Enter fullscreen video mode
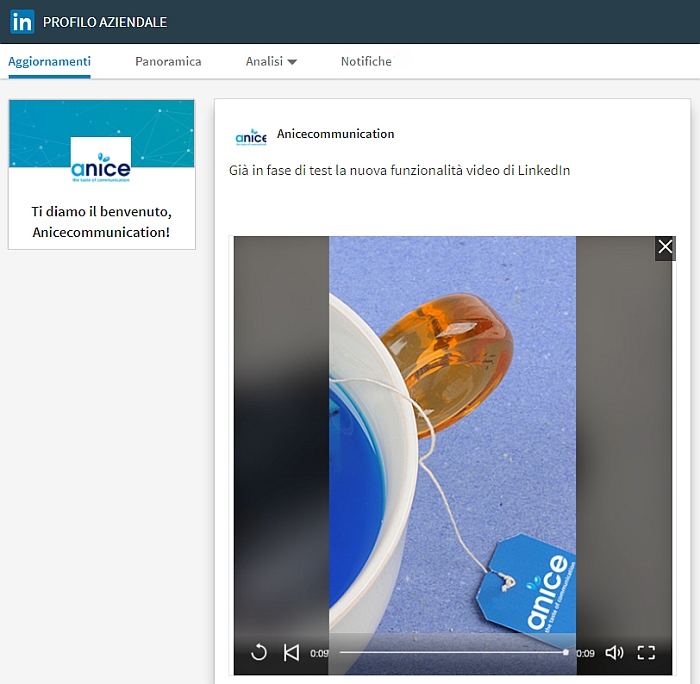The image size is (700, 684). click(646, 653)
